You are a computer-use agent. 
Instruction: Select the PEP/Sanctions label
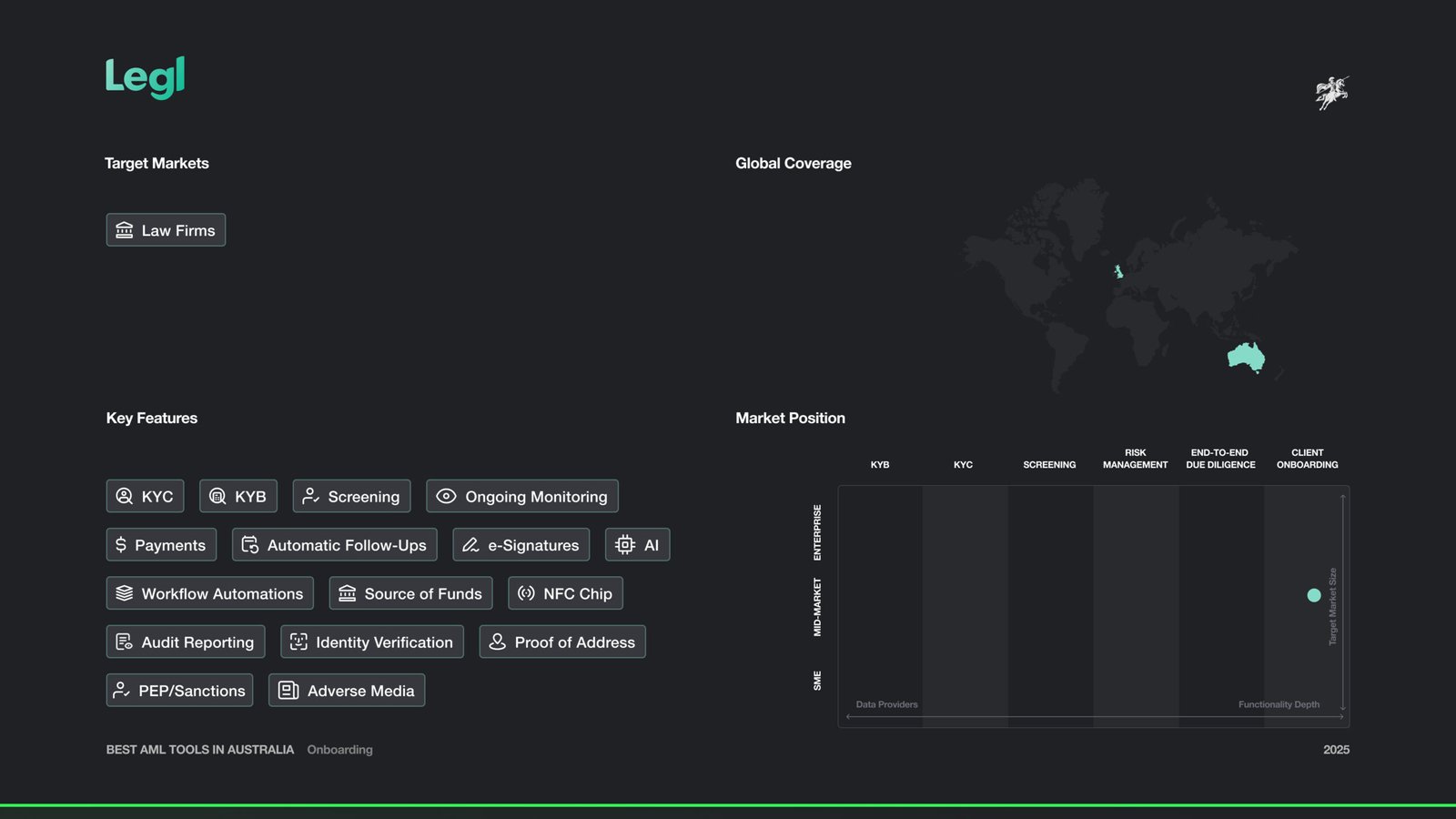click(x=192, y=691)
